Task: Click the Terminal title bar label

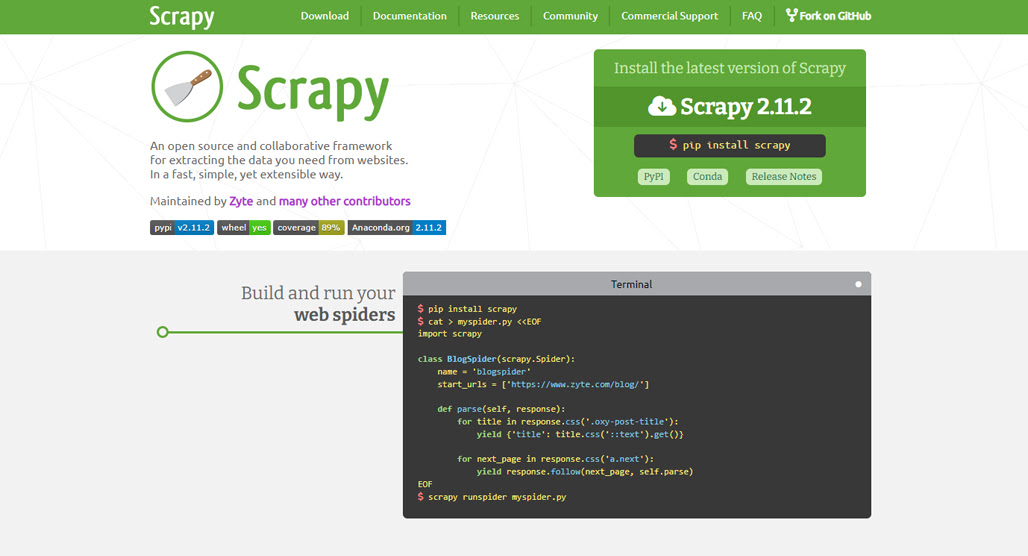Action: (631, 284)
